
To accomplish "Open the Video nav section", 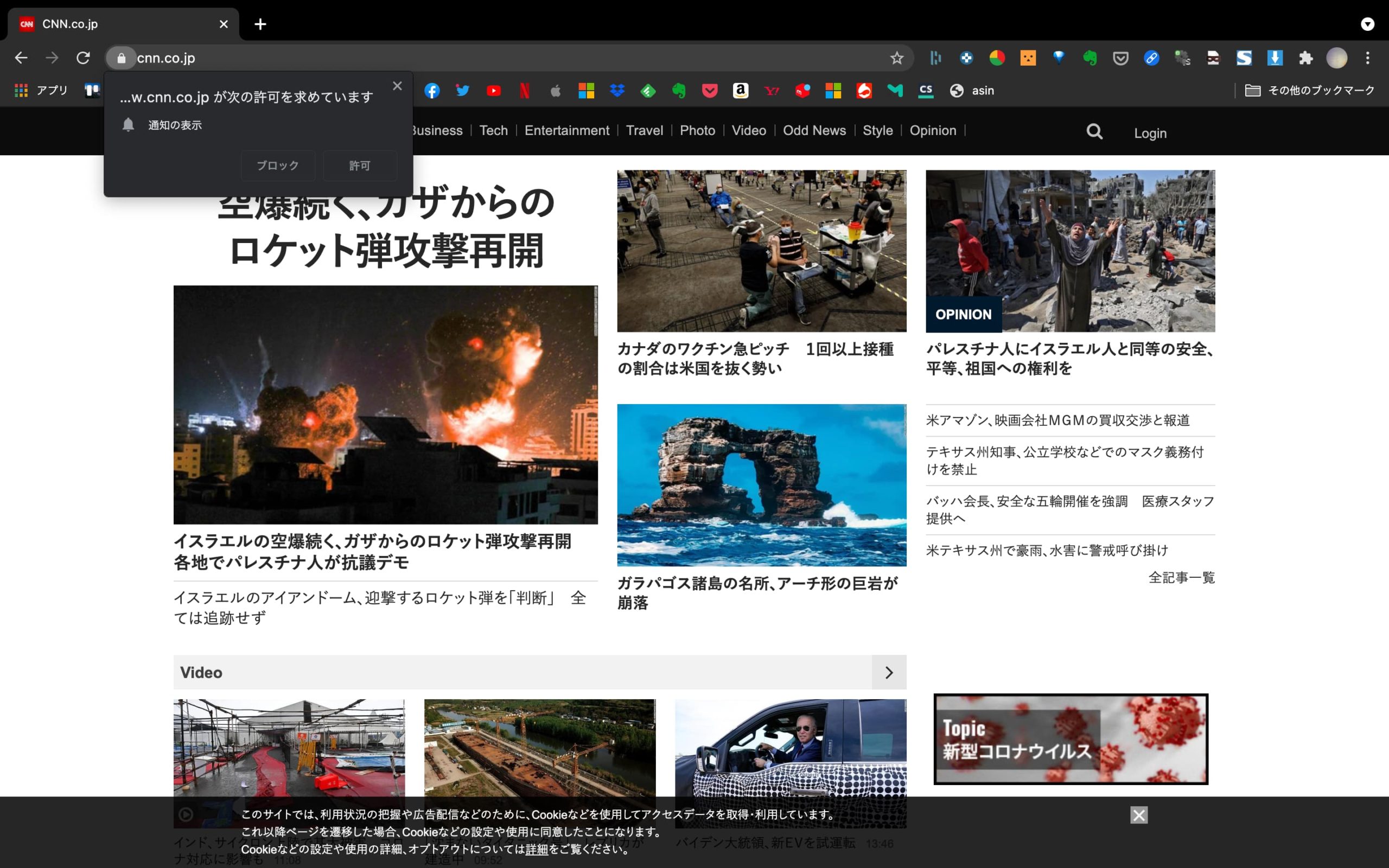I will point(748,130).
